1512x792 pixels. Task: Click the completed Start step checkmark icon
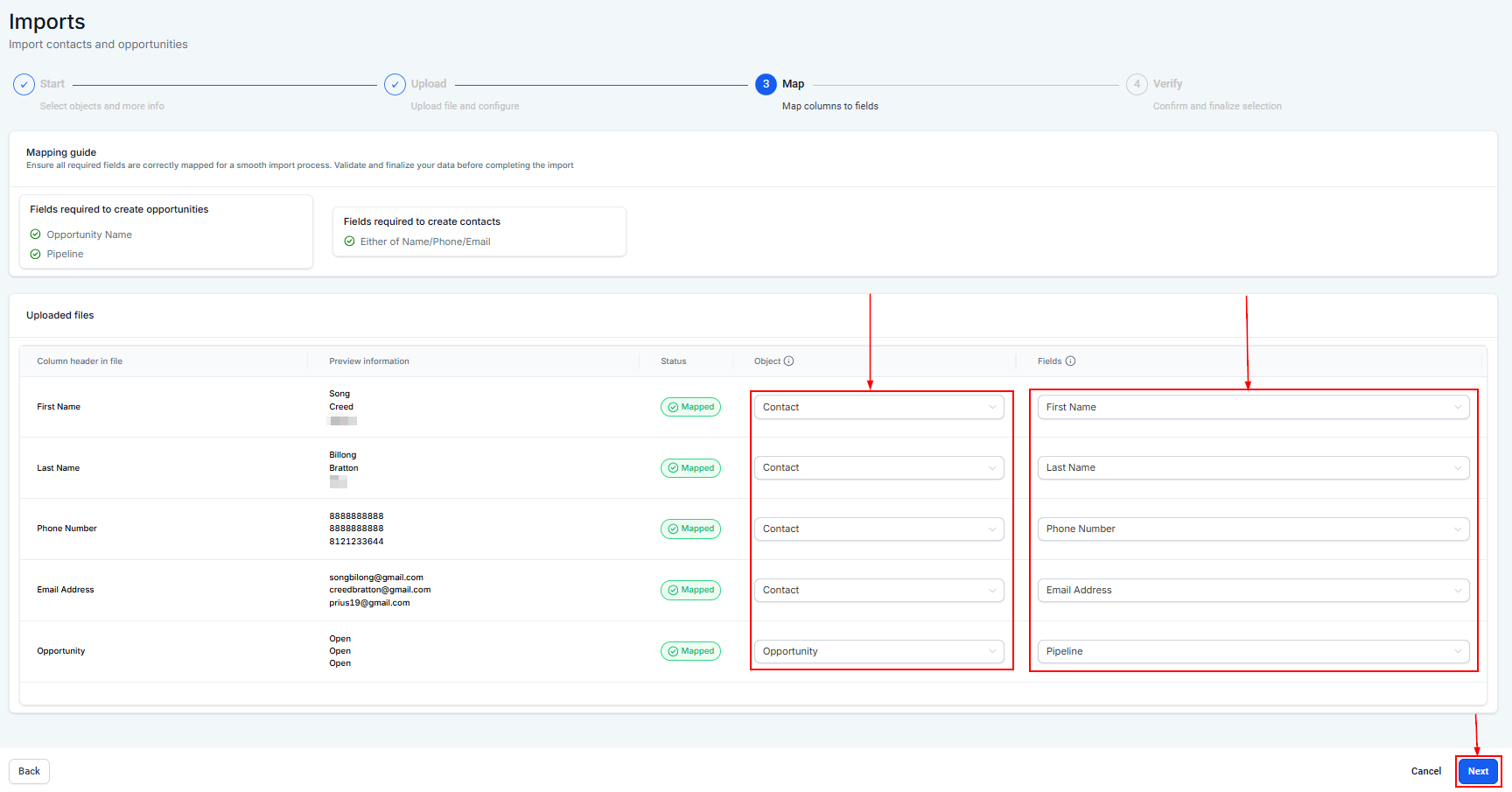24,85
